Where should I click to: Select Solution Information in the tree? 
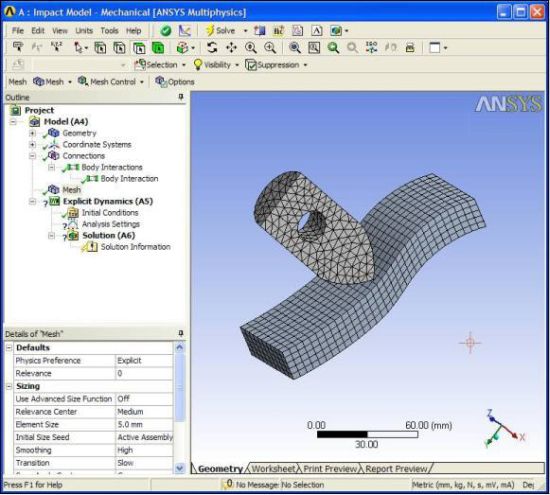pyautogui.click(x=135, y=247)
